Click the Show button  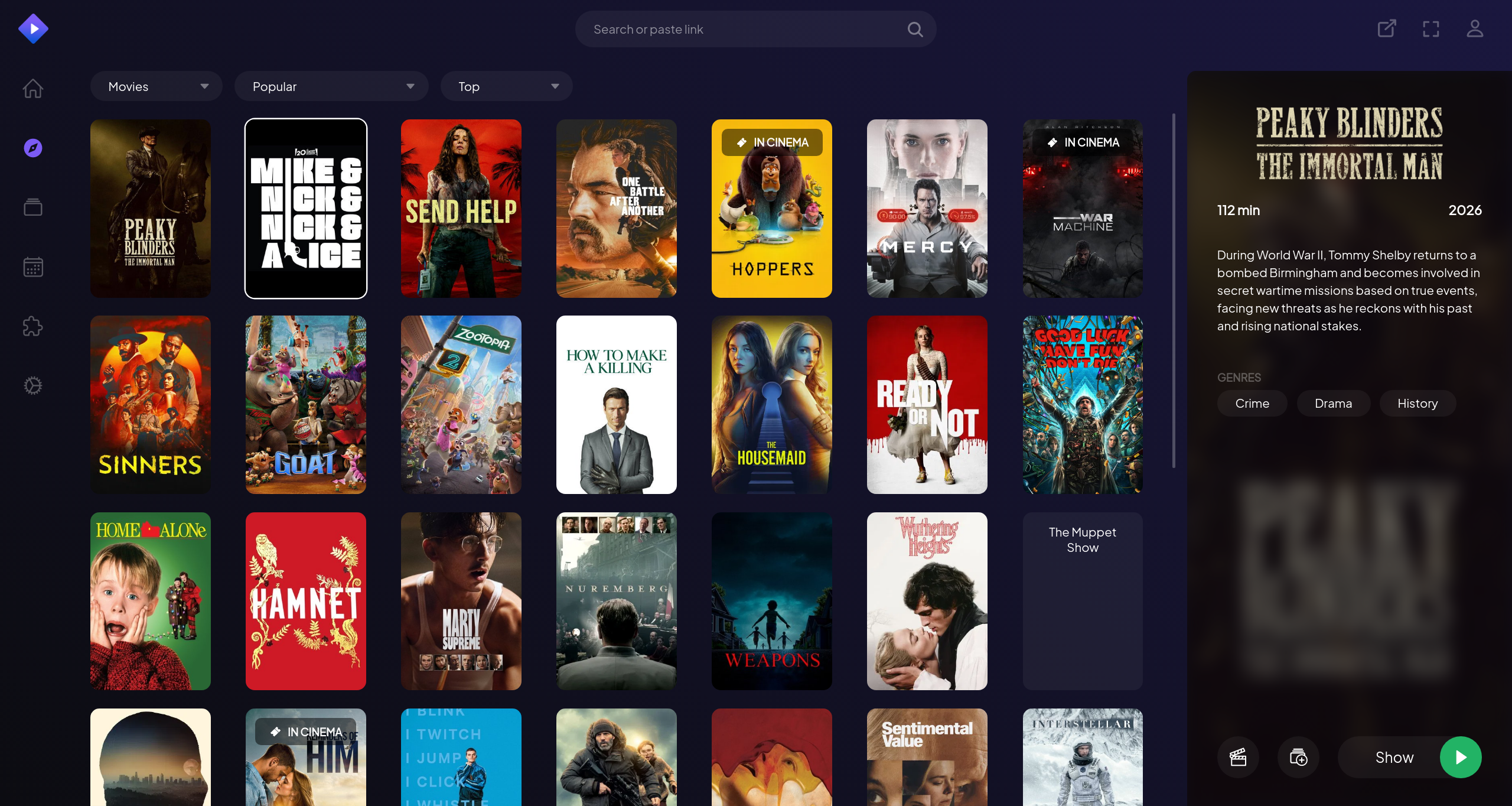tap(1394, 757)
